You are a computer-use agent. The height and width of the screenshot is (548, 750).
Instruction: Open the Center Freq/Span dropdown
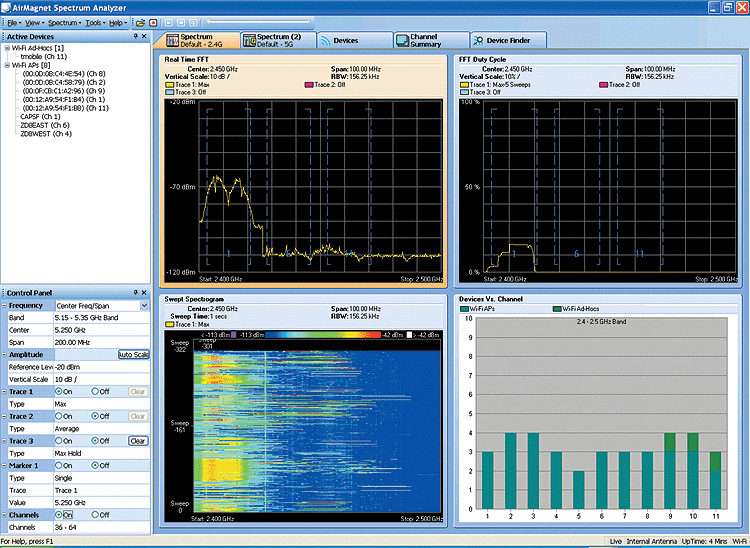coord(144,306)
